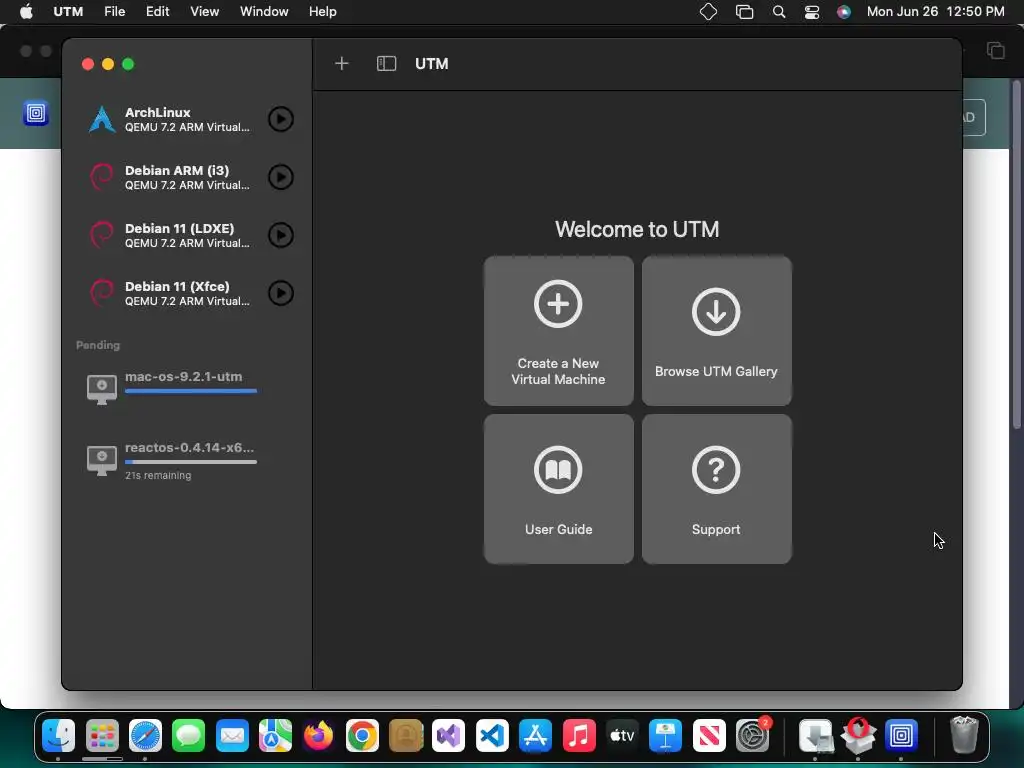Select the ArchLinux list entry name
The image size is (1024, 768).
pos(157,112)
